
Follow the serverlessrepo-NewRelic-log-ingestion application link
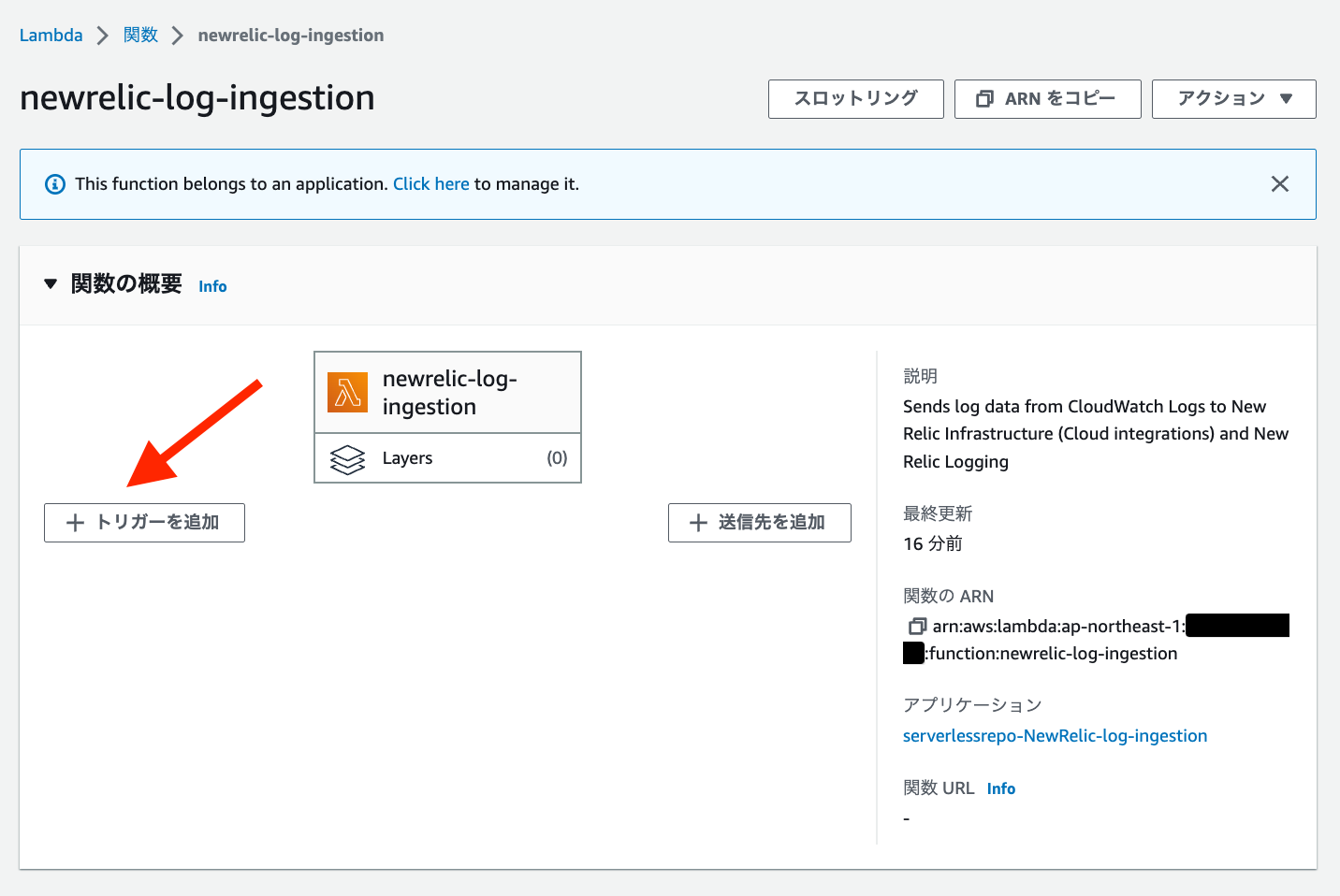(1055, 735)
